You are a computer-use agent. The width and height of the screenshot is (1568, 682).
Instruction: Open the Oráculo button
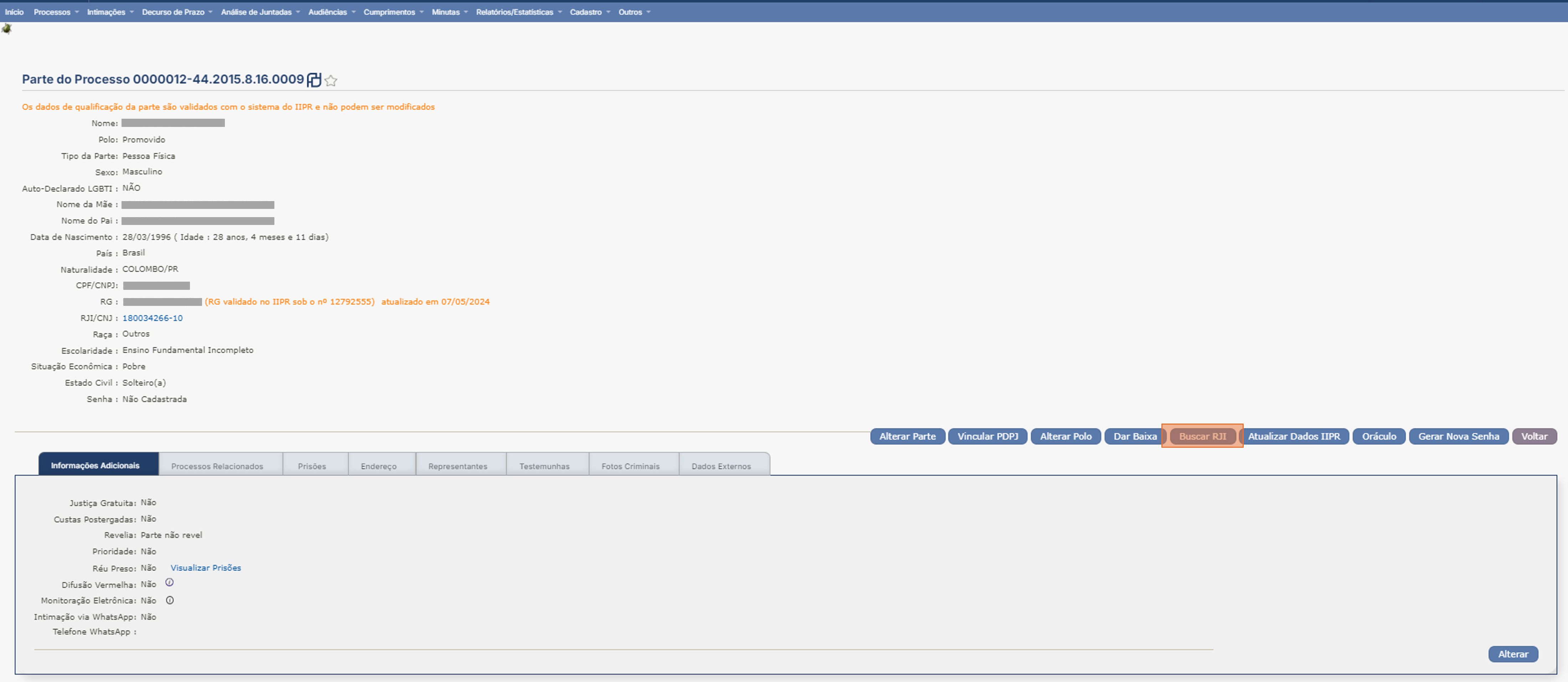[1379, 437]
